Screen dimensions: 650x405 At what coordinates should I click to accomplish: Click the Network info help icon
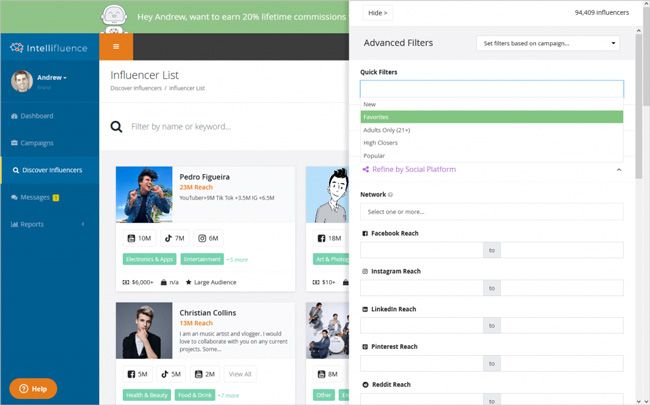[x=390, y=195]
